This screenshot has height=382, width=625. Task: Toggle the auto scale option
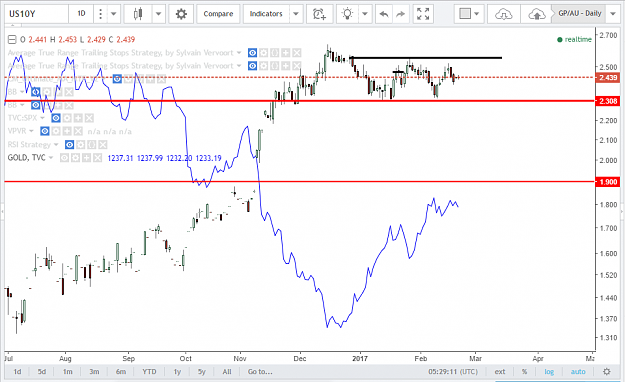pyautogui.click(x=578, y=372)
